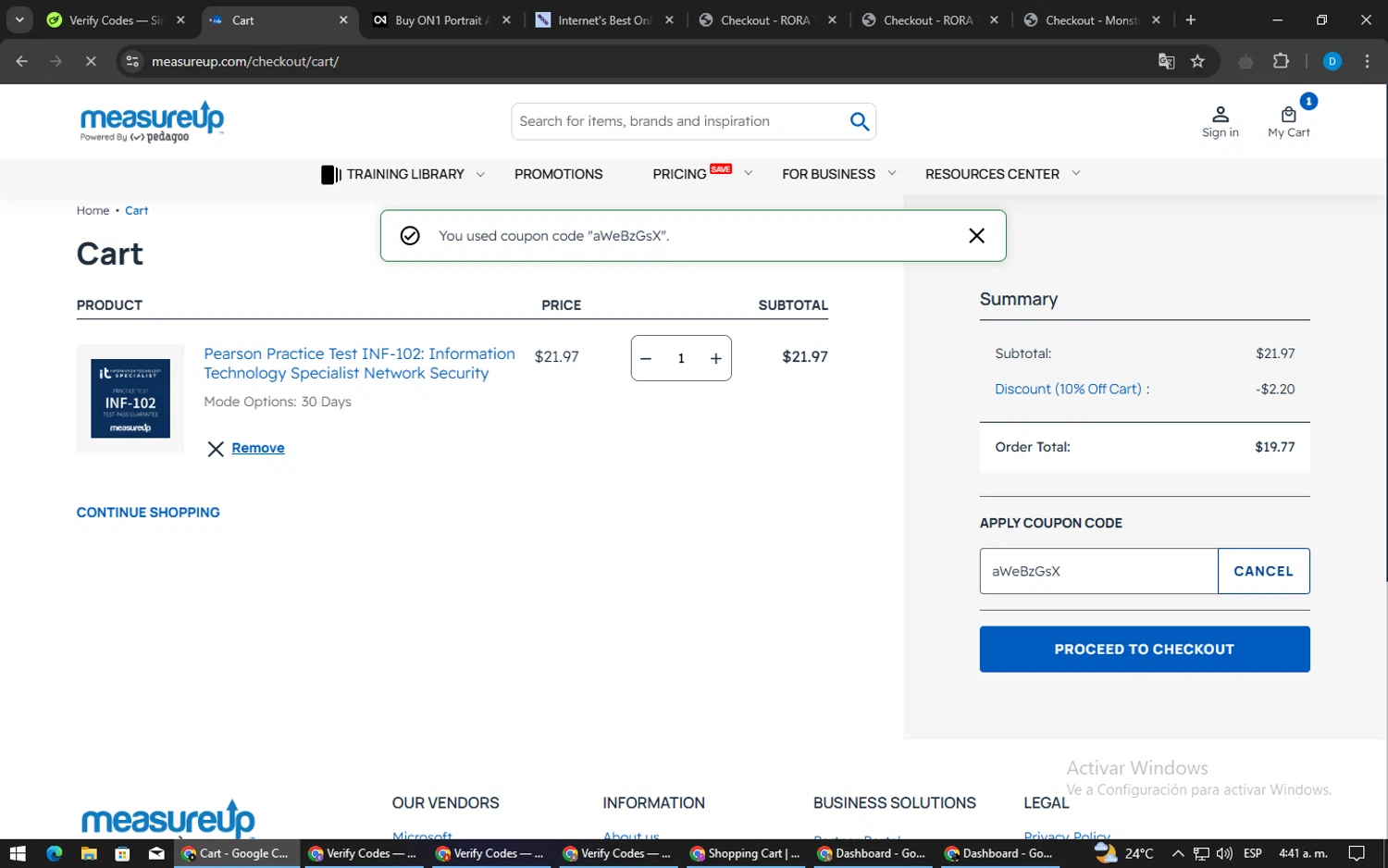Click Proceed to Checkout button
Image resolution: width=1388 pixels, height=868 pixels.
coord(1145,650)
